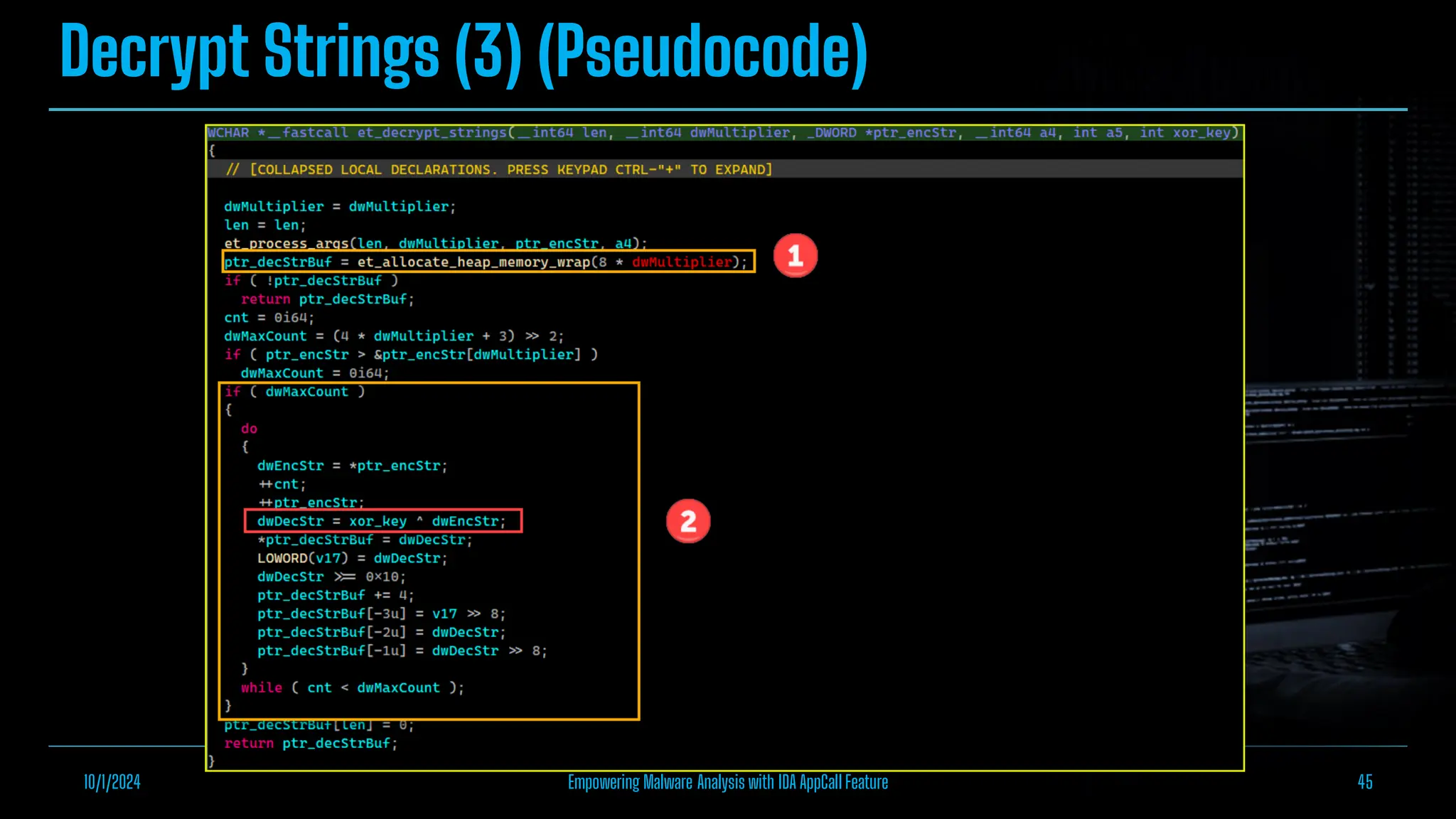Screen dimensions: 1456x819
Task: Expand the collapsed local declarations line
Action: coord(498,170)
